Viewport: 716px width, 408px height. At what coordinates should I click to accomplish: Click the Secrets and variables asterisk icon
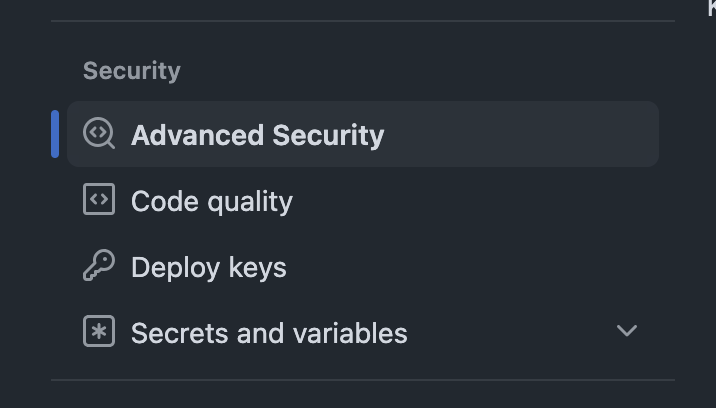coord(99,332)
